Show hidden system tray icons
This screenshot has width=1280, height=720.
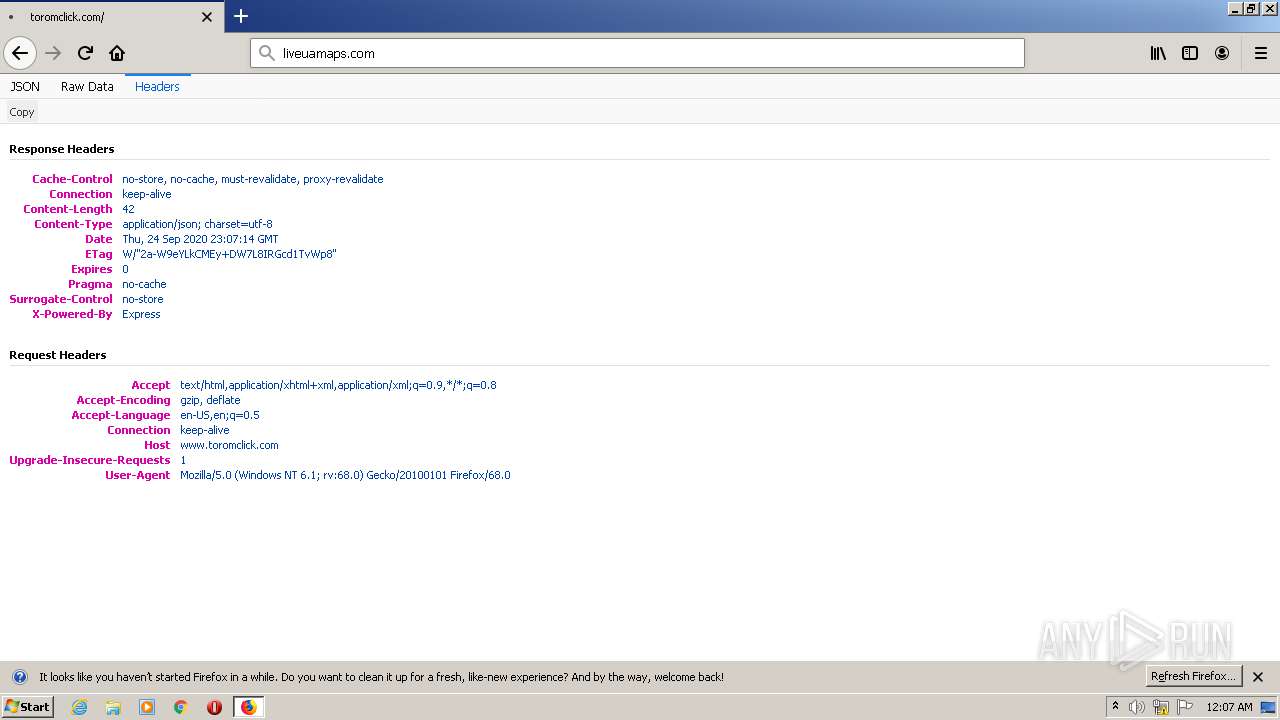point(1115,707)
